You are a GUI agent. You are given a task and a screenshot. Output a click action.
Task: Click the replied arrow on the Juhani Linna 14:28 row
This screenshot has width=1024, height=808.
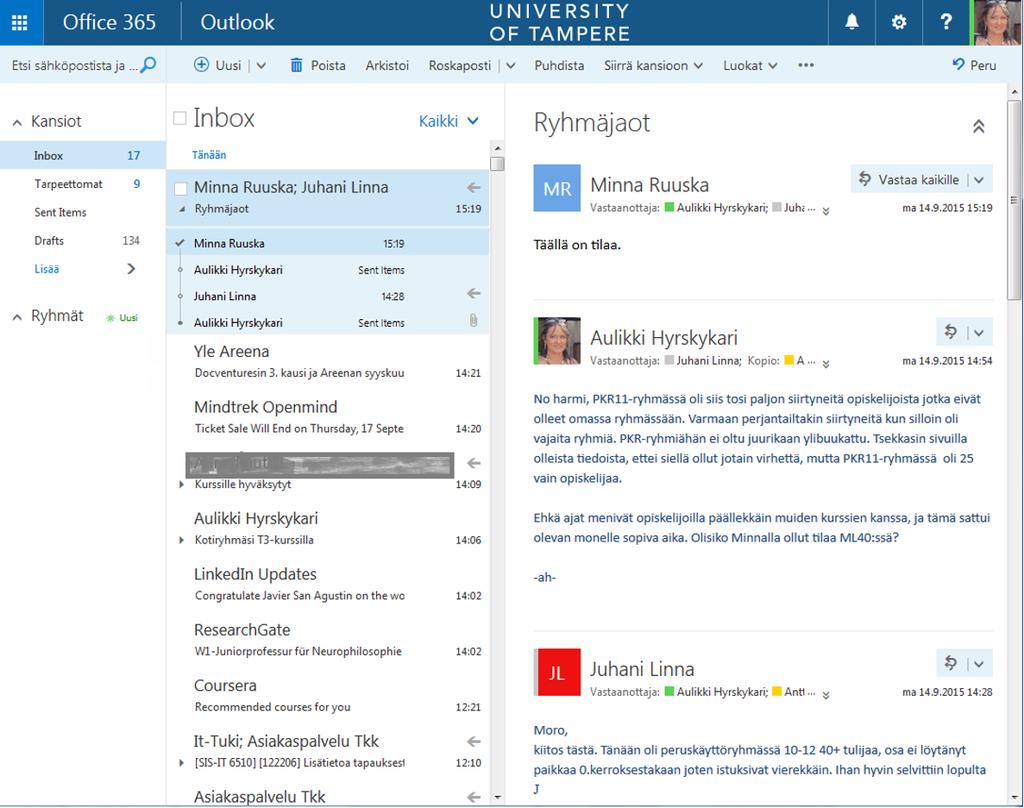click(x=474, y=293)
